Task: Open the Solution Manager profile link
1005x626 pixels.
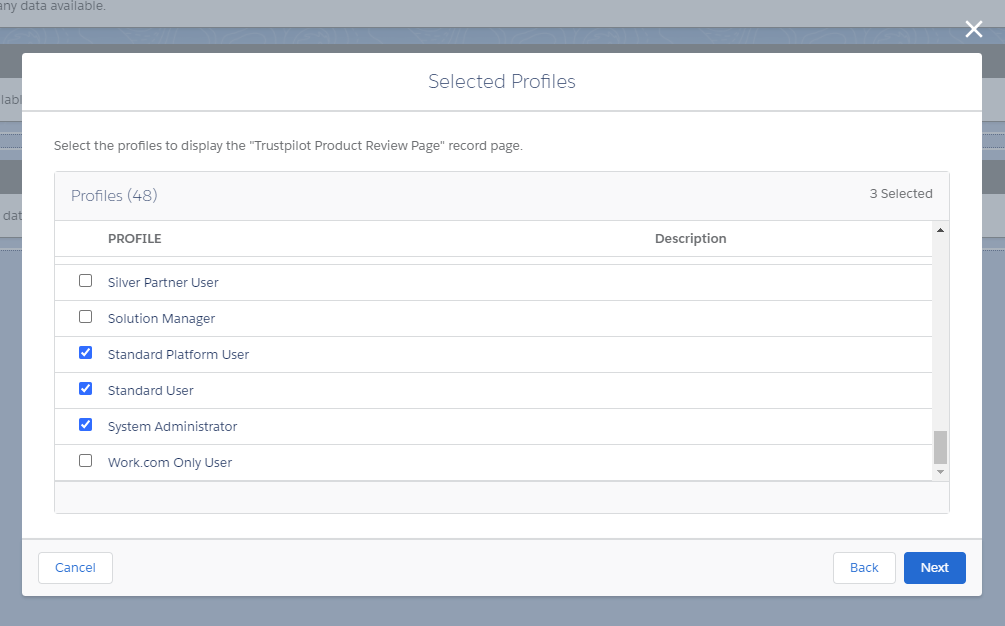Action: pos(160,318)
